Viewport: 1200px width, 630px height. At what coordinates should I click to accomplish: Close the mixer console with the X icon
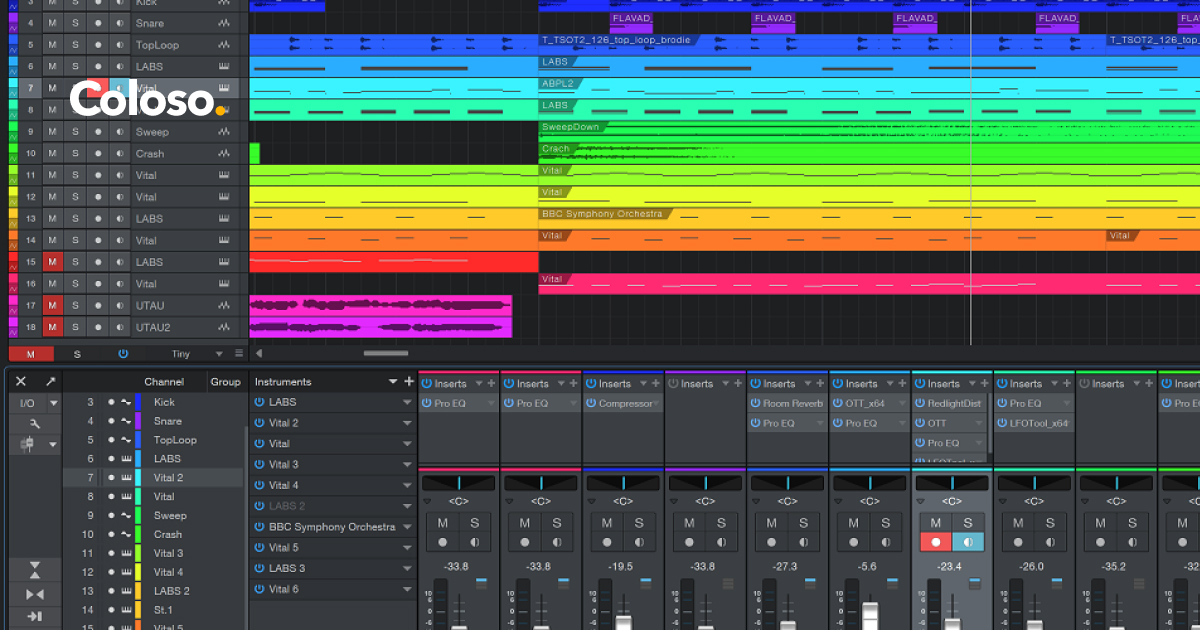click(21, 382)
